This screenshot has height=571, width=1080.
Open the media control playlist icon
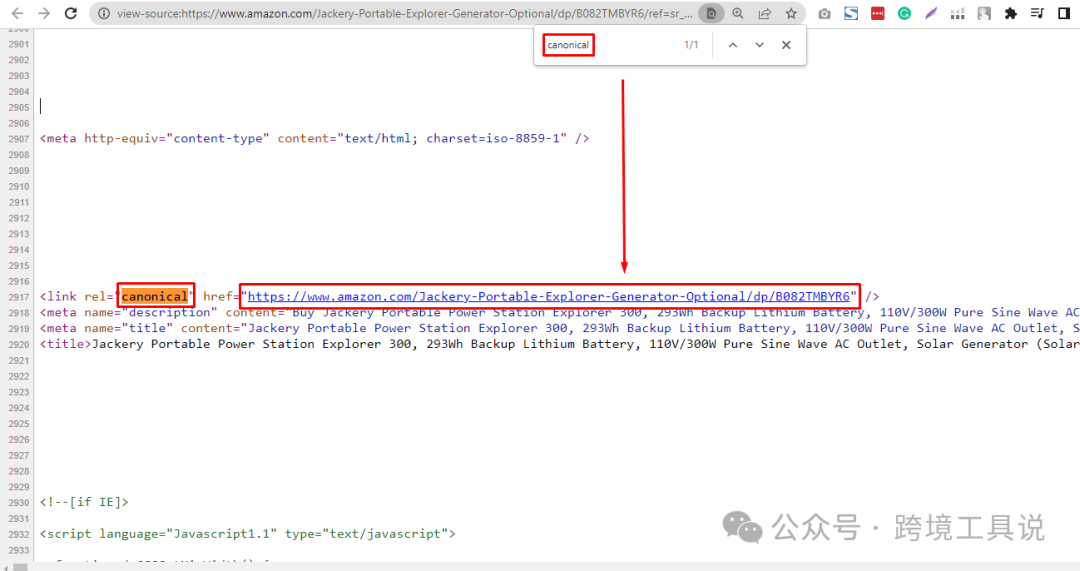coord(1037,13)
